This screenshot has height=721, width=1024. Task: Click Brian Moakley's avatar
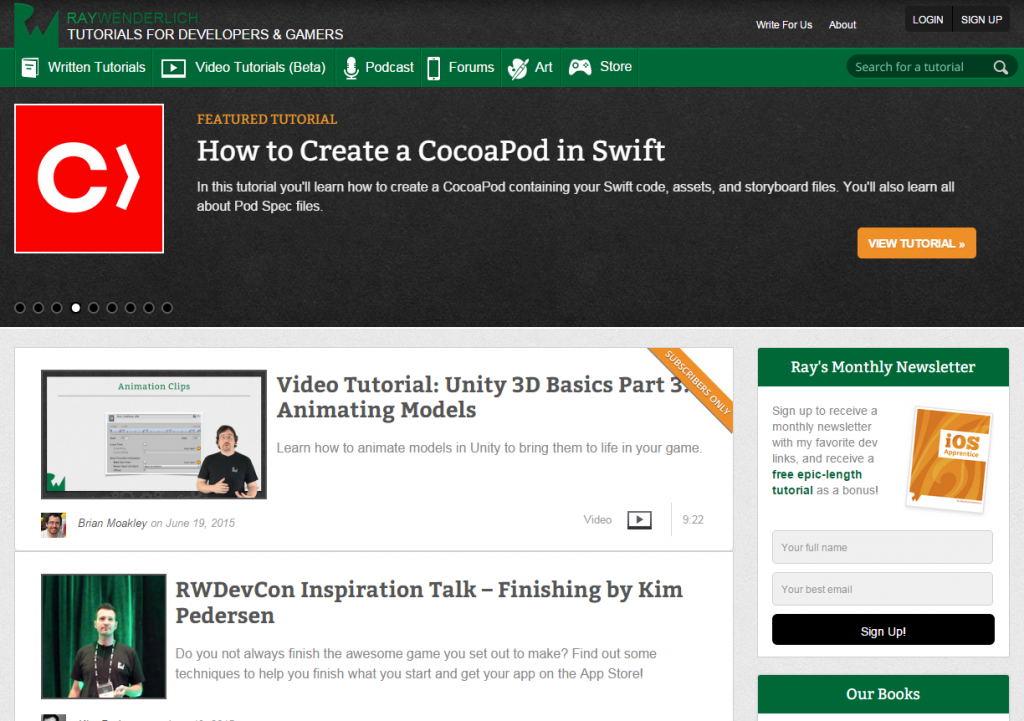pos(54,524)
